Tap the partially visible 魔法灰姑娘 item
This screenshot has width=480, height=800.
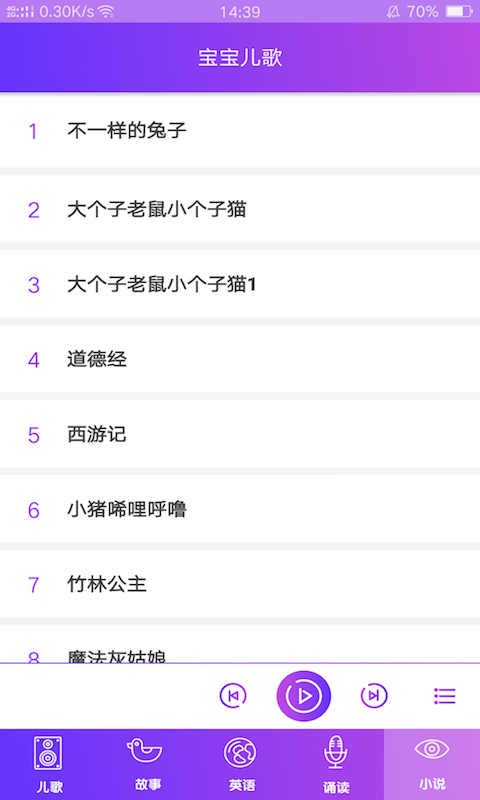coord(240,644)
